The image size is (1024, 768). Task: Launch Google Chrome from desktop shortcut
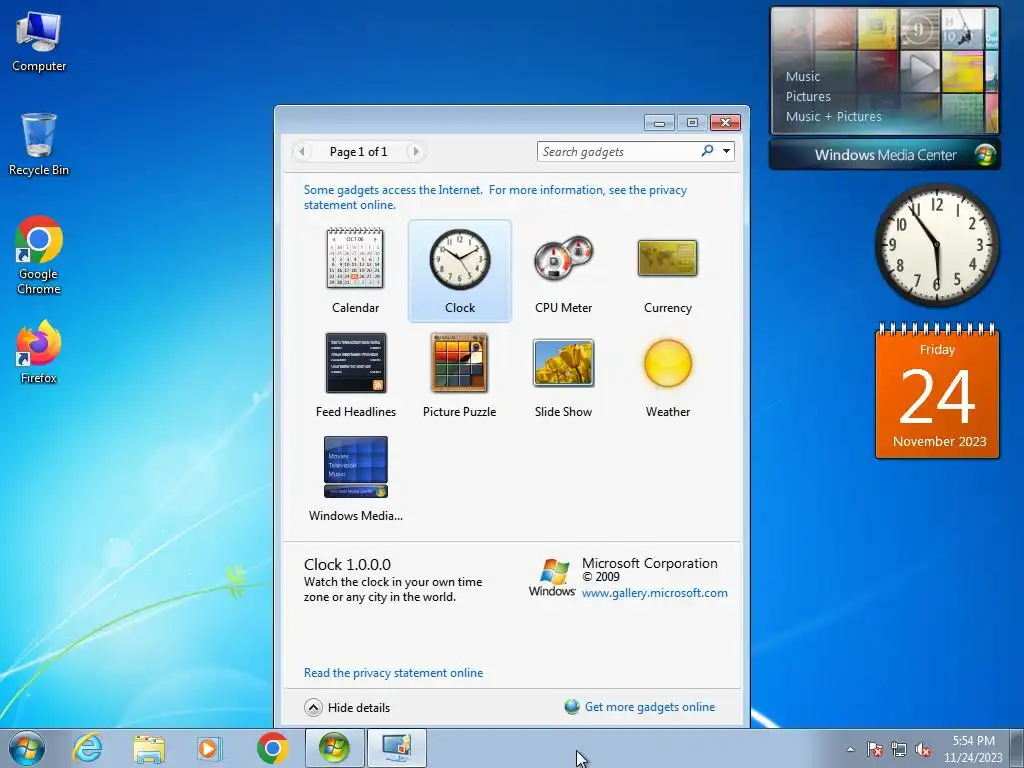(x=39, y=255)
